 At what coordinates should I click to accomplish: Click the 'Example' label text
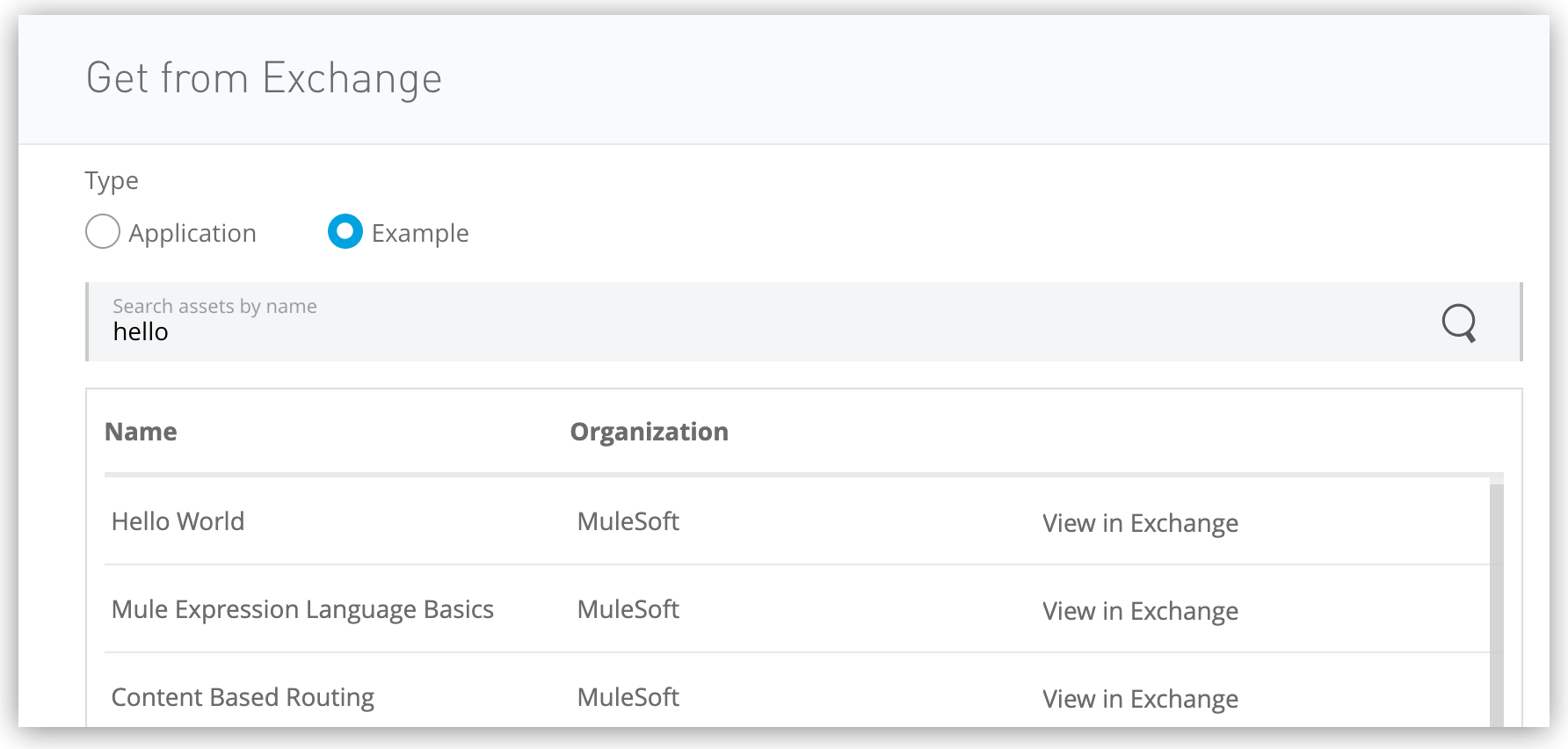[x=420, y=233]
